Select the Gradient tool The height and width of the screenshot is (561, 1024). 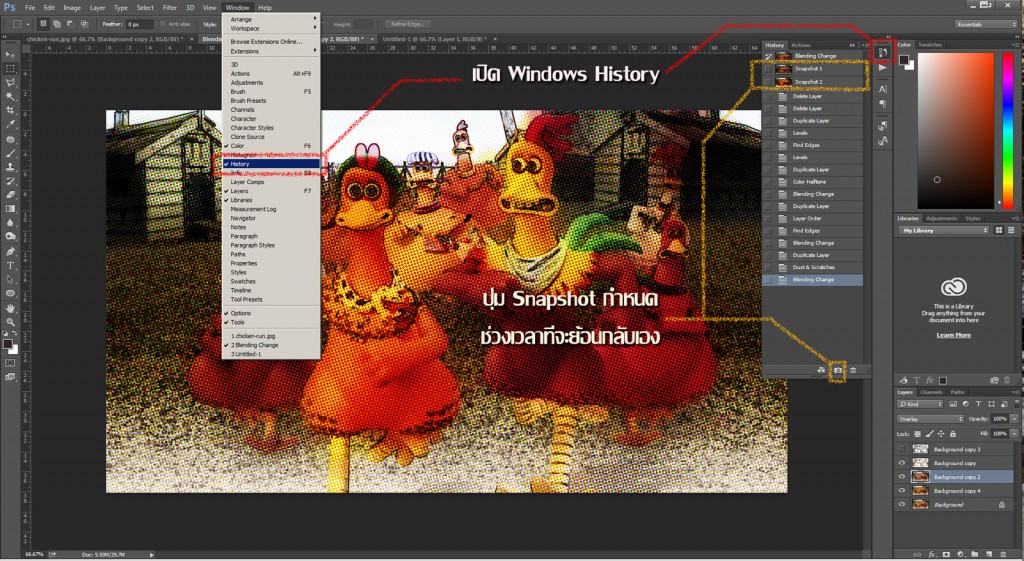[x=10, y=208]
